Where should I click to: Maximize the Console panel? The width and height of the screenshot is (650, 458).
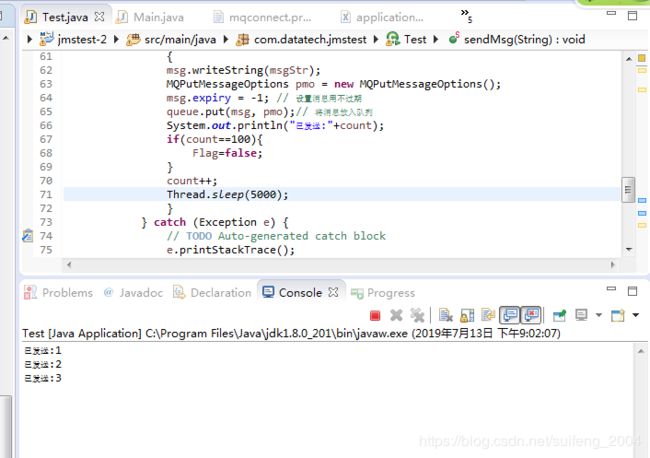click(633, 291)
